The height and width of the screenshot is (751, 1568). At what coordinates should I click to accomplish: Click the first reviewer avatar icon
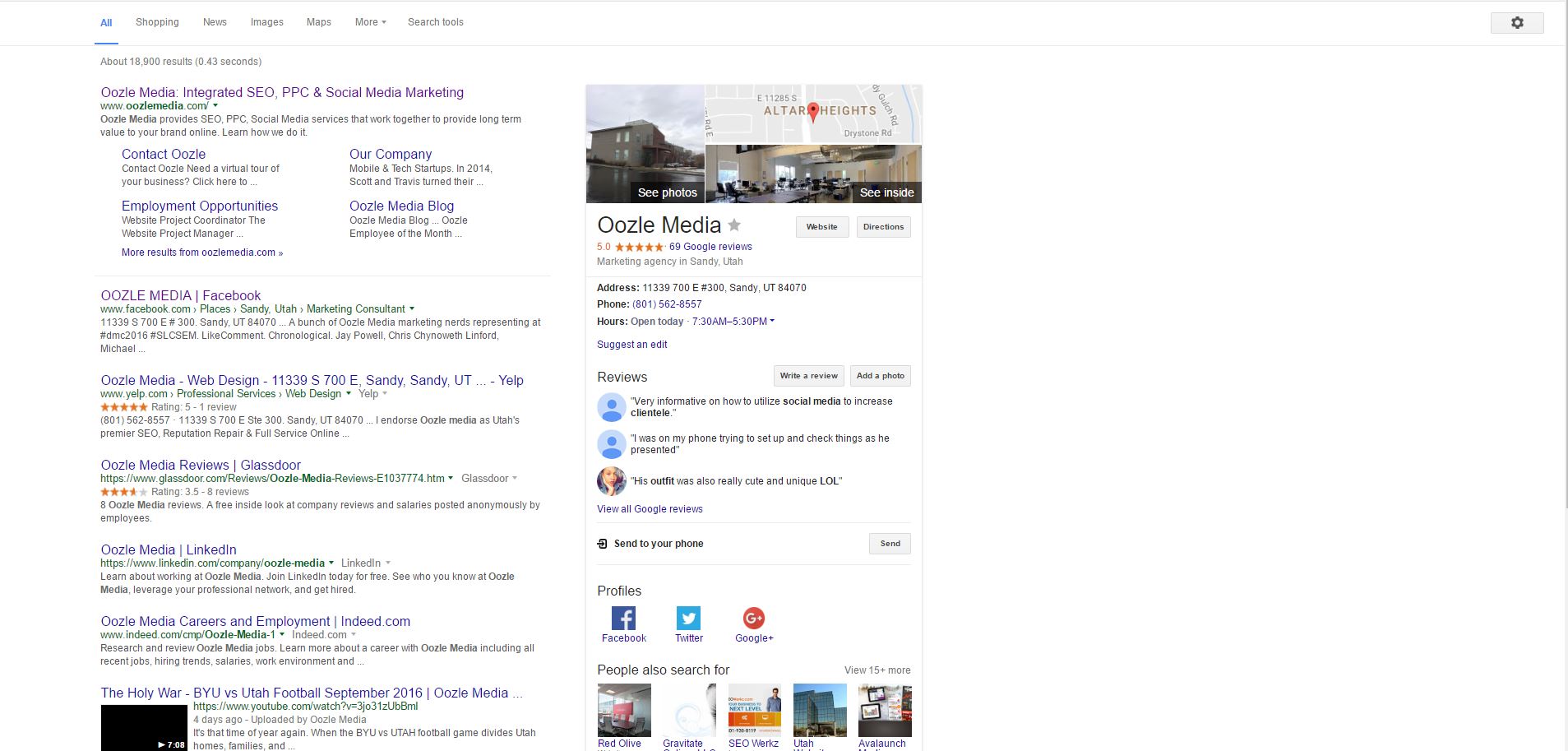pos(611,407)
